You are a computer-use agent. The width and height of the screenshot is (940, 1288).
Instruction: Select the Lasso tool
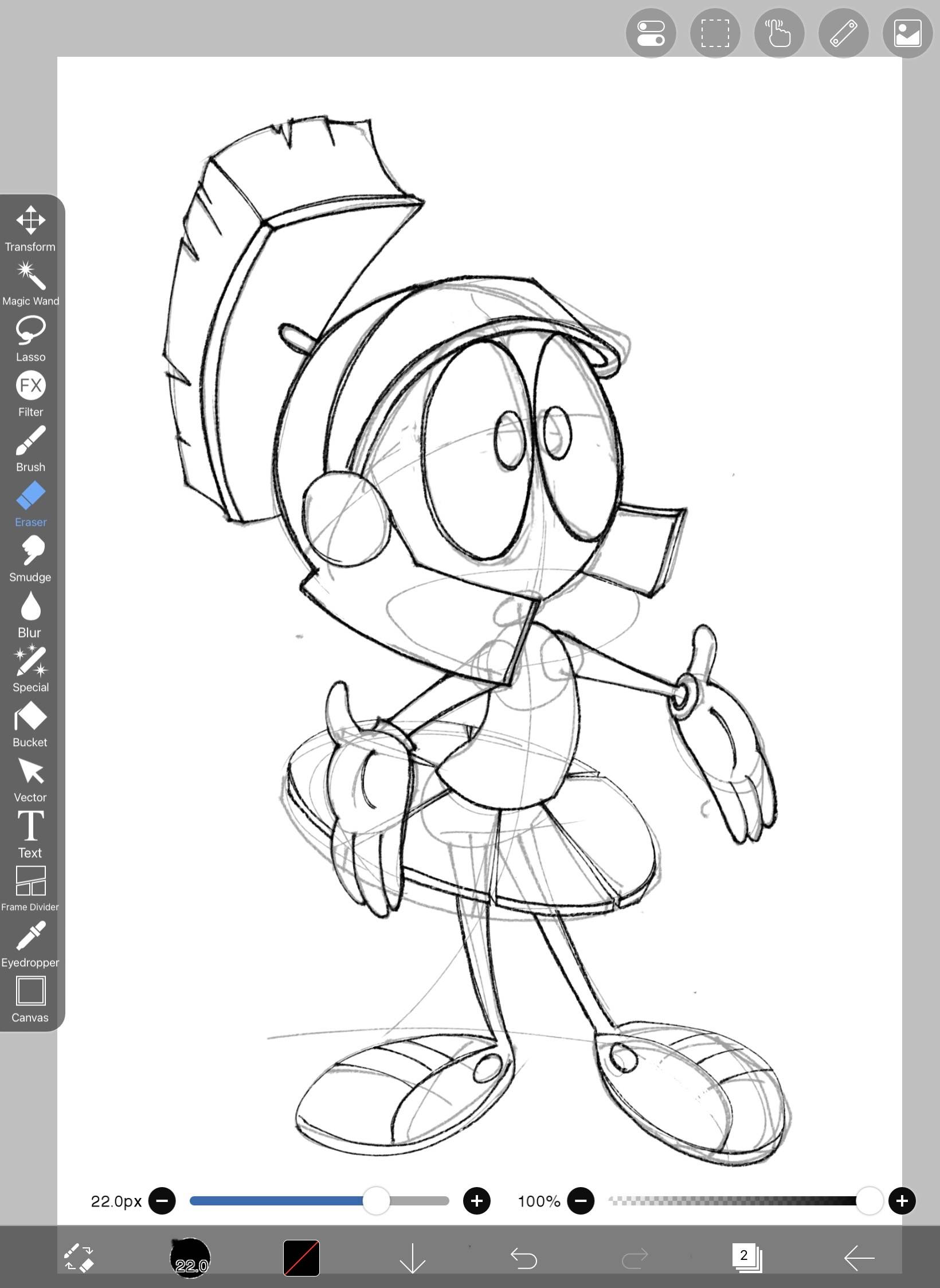[30, 339]
